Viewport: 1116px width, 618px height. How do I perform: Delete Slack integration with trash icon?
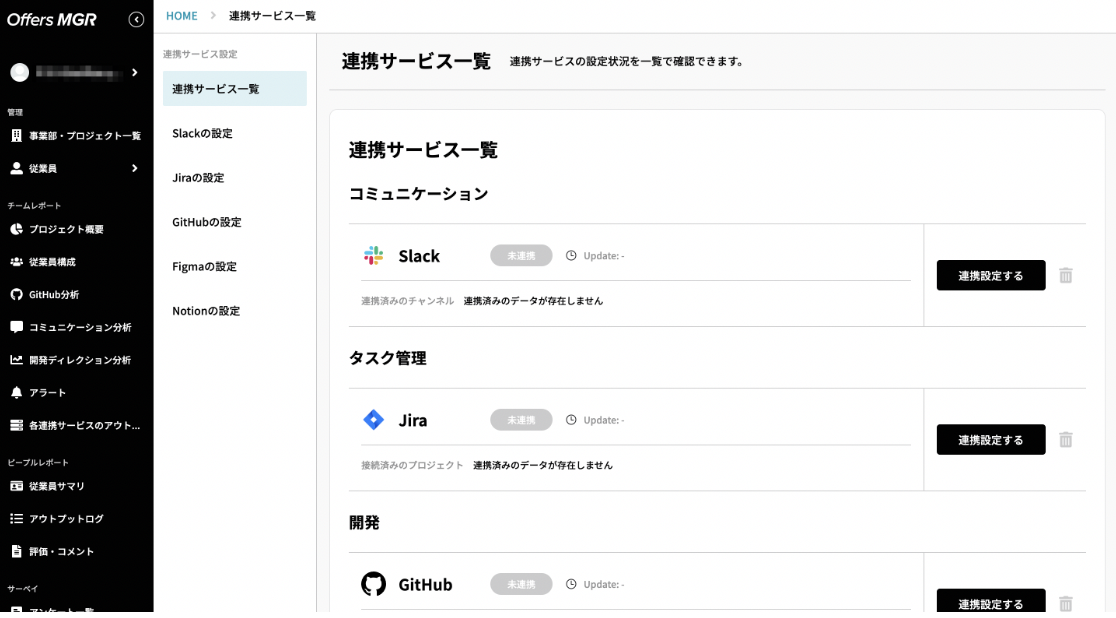point(1065,276)
